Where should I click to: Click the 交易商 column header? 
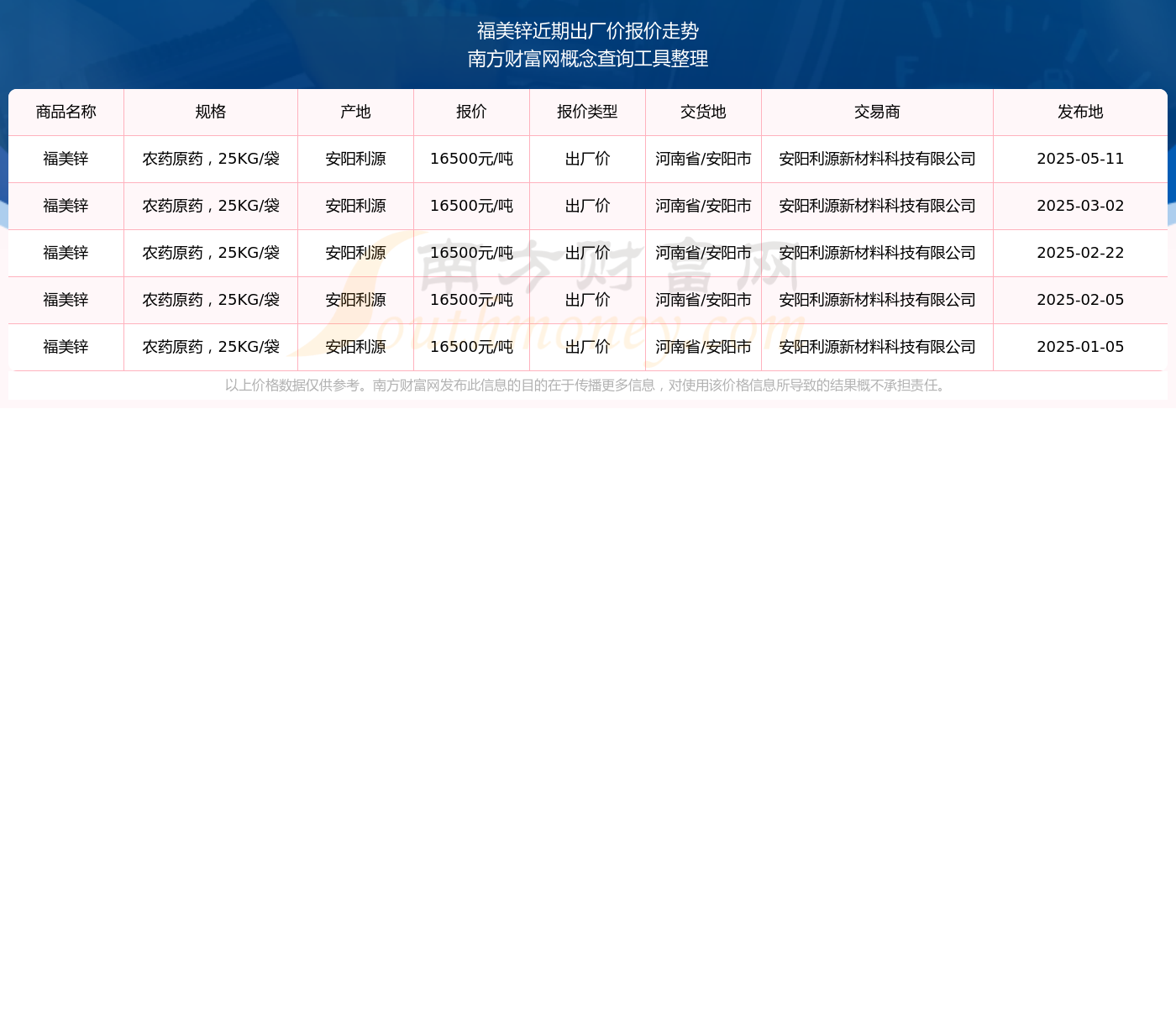pos(878,113)
